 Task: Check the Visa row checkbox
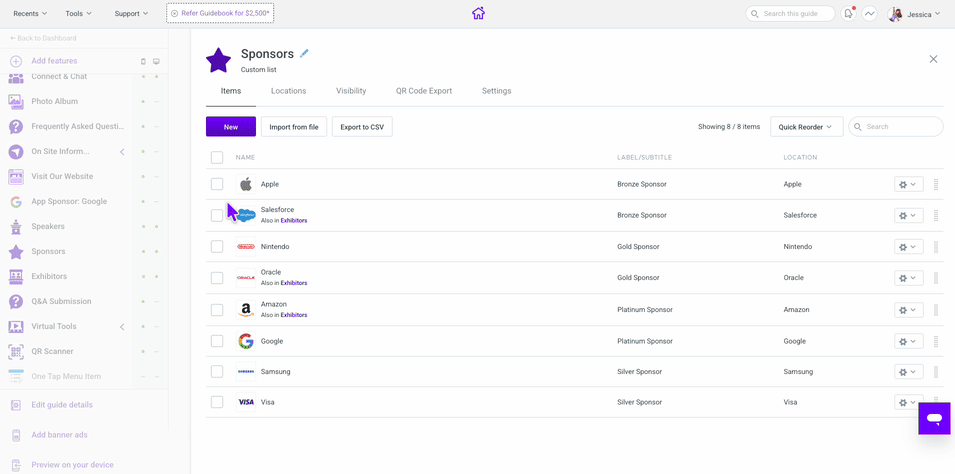click(x=217, y=402)
